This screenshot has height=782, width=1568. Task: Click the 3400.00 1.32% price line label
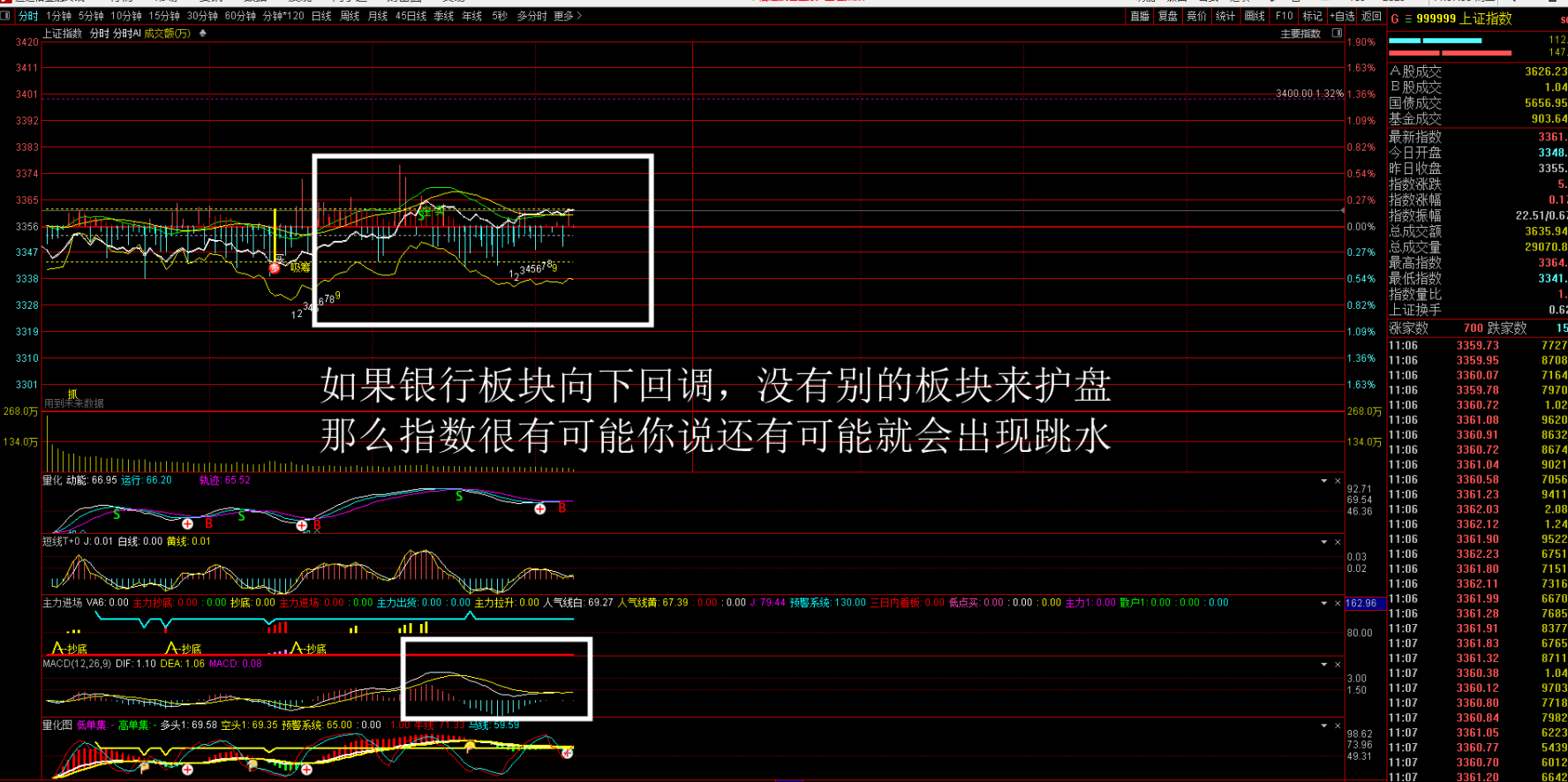pyautogui.click(x=1309, y=94)
